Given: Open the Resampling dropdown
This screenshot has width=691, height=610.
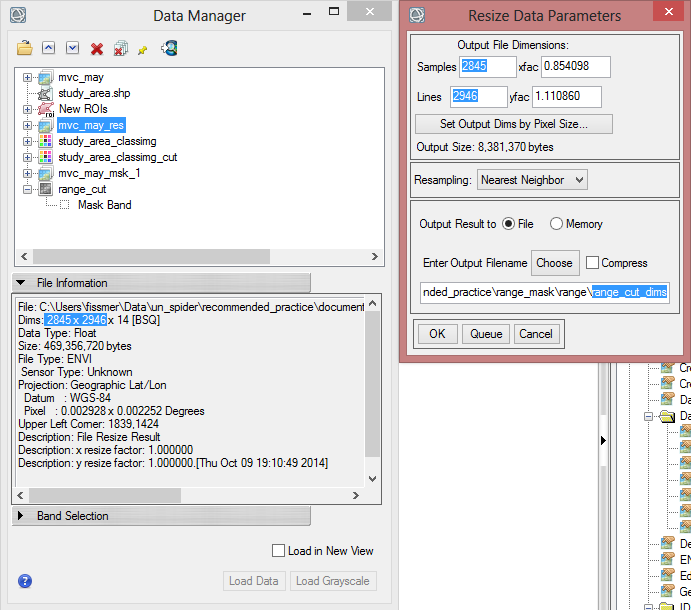Looking at the screenshot, I should pos(531,180).
